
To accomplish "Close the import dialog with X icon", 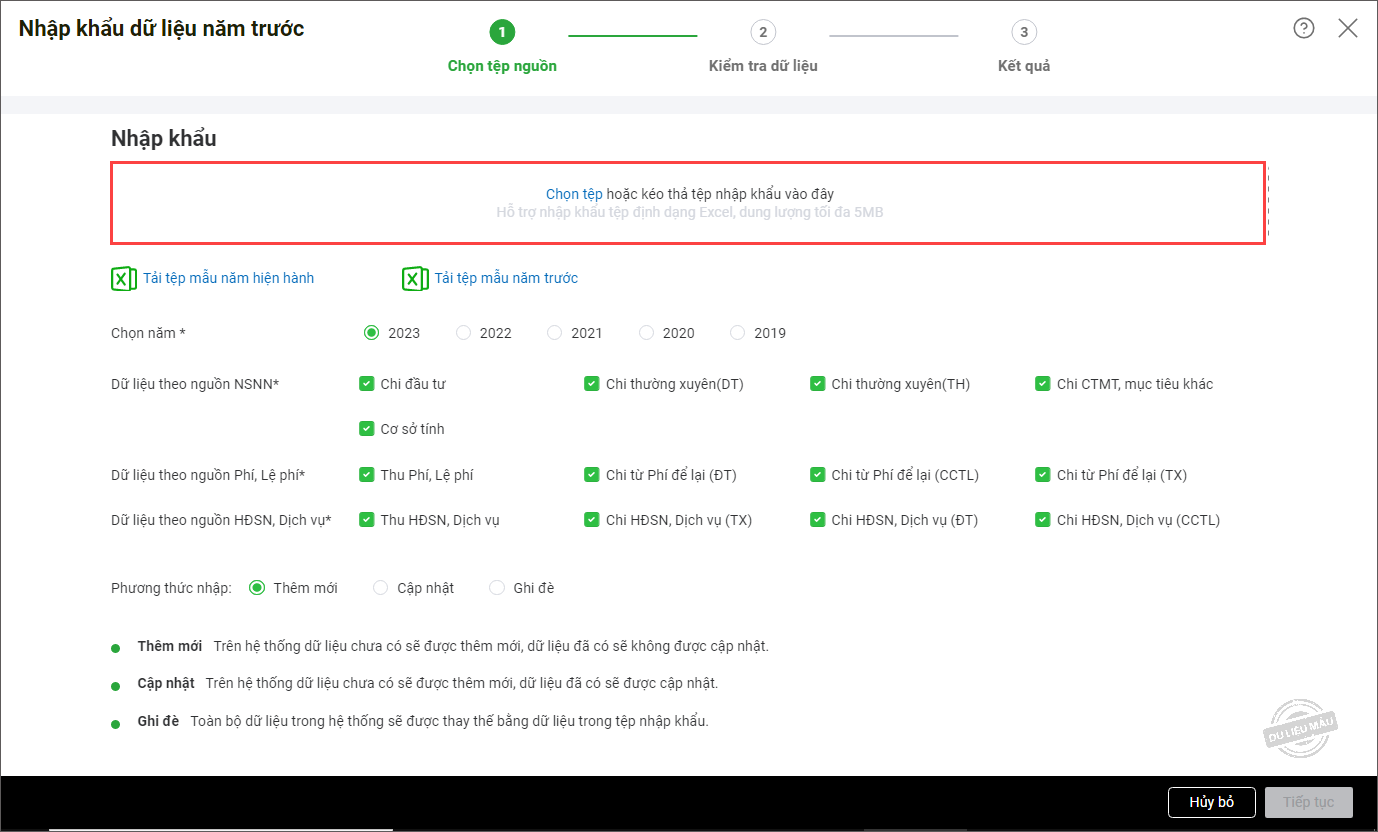I will pyautogui.click(x=1348, y=28).
